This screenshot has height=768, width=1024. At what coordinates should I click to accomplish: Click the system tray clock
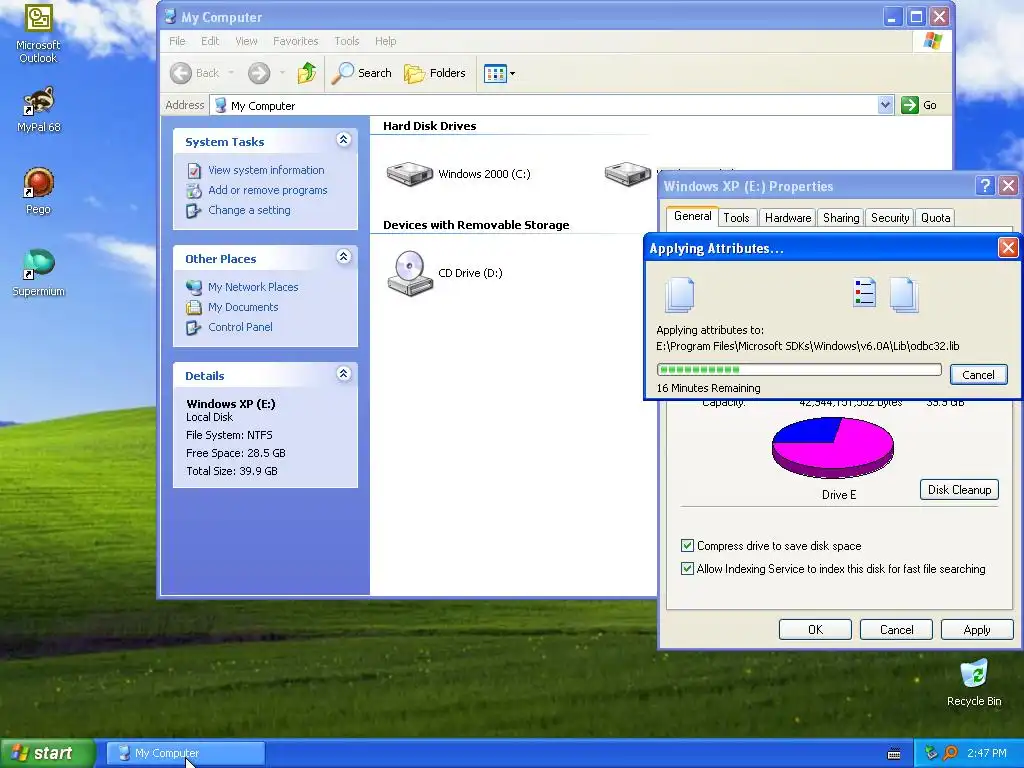987,753
